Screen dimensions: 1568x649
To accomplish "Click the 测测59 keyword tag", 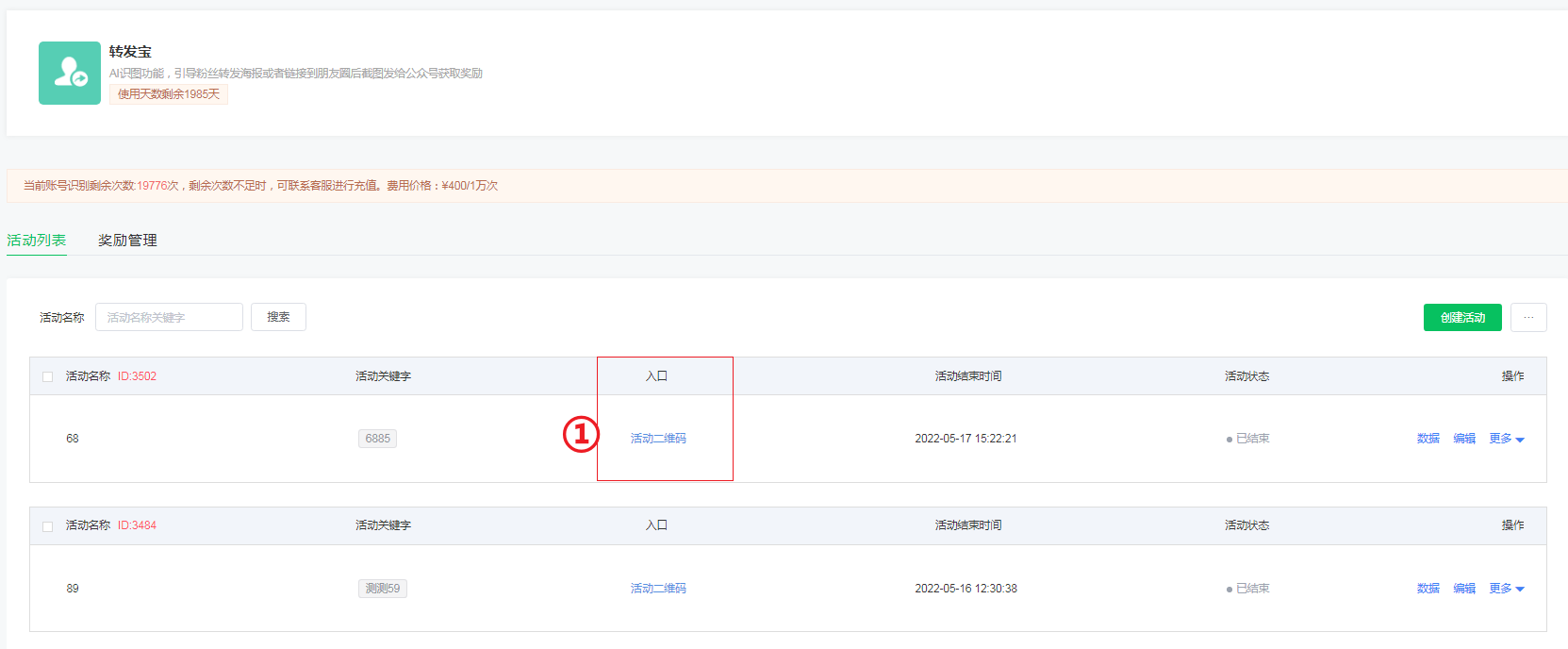I will click(383, 589).
